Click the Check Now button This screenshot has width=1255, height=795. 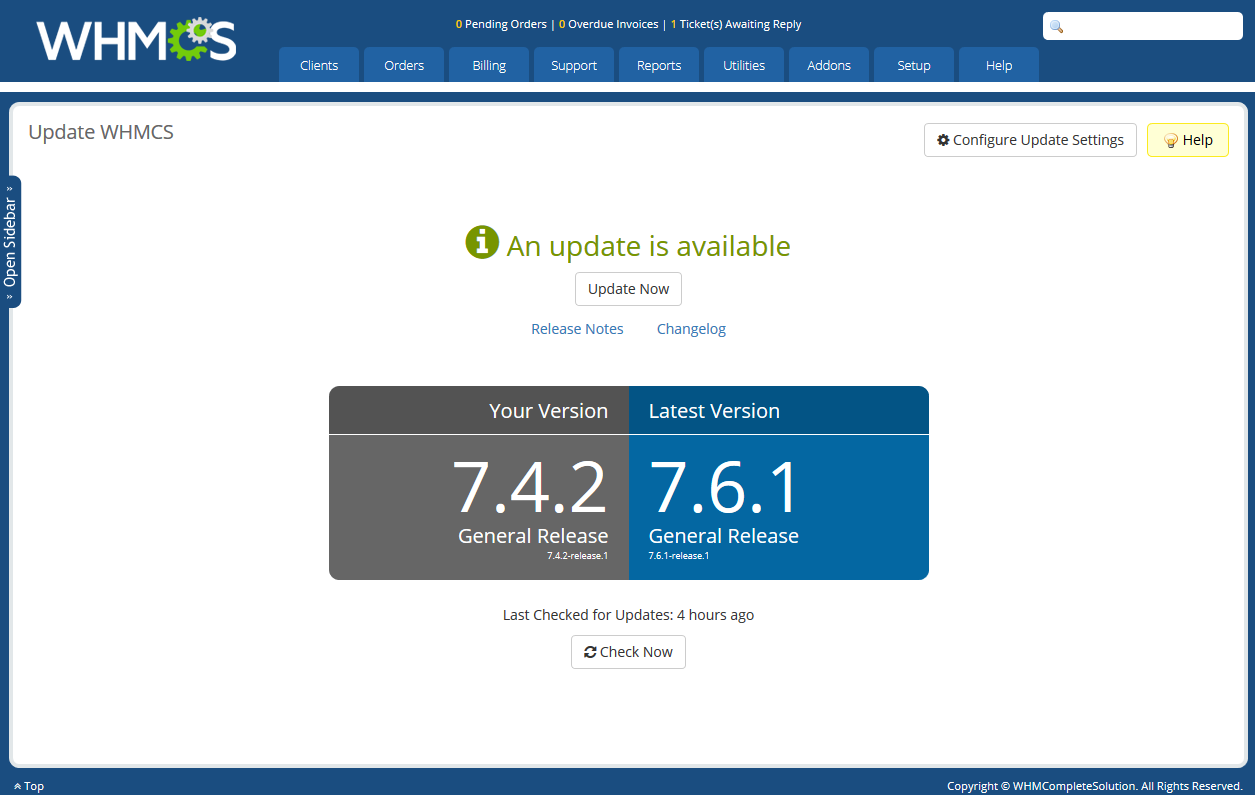coord(628,652)
